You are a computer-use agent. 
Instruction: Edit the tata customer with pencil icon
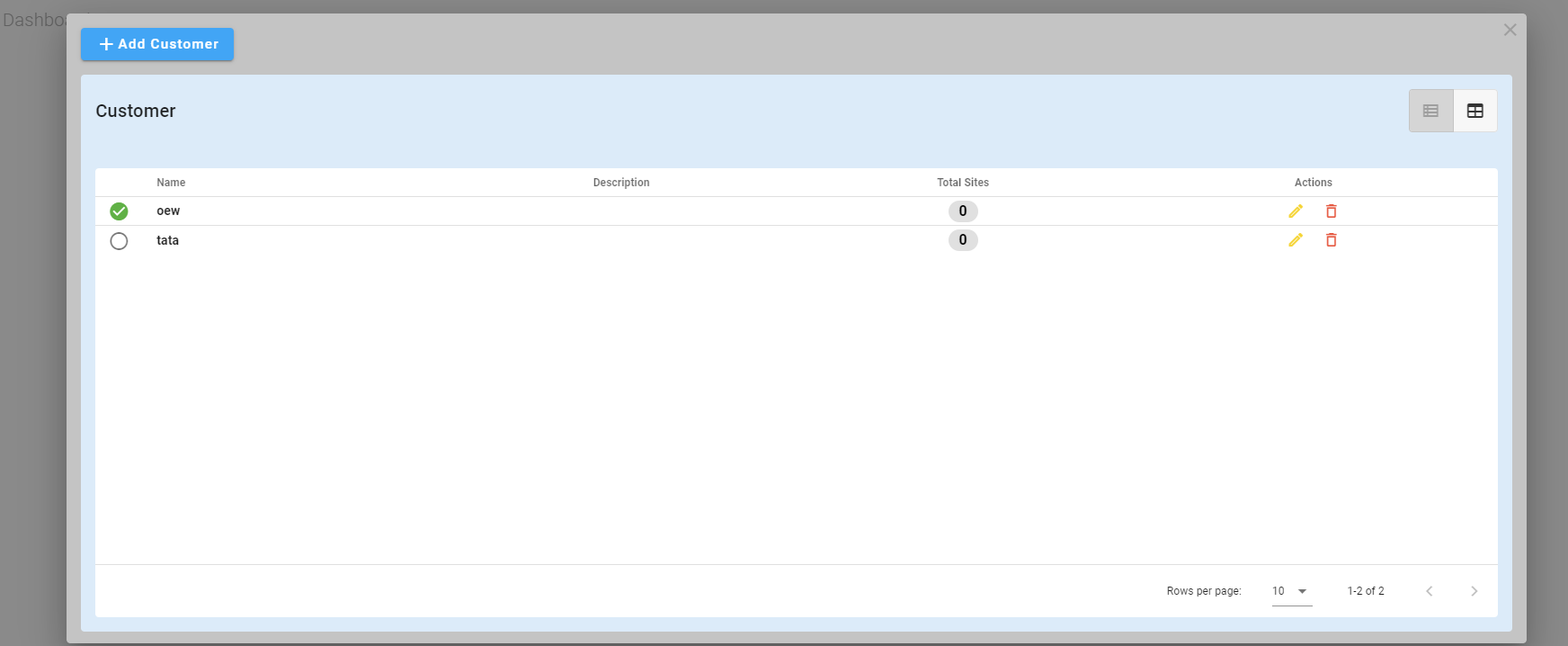click(x=1295, y=240)
